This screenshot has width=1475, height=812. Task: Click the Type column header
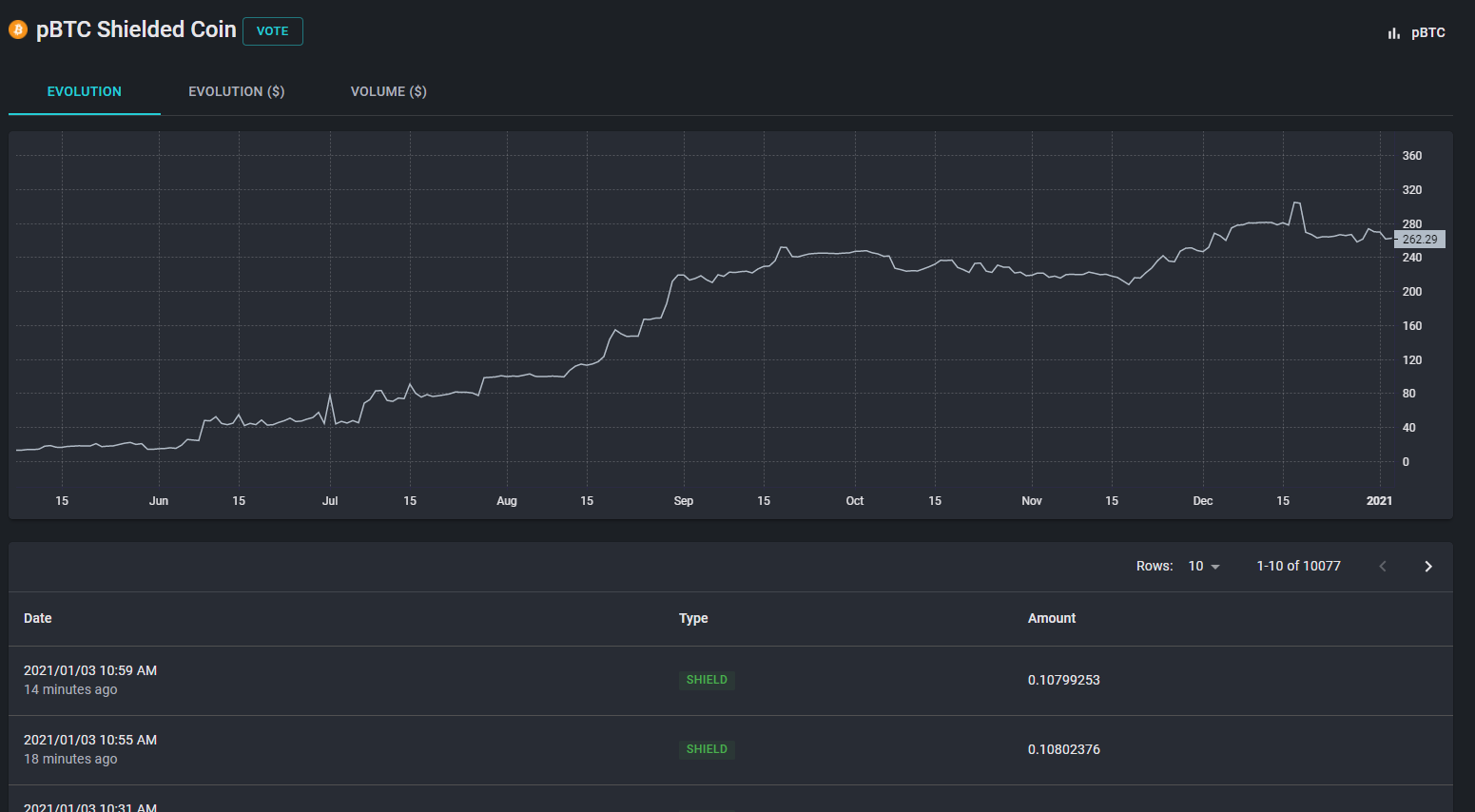[693, 619]
